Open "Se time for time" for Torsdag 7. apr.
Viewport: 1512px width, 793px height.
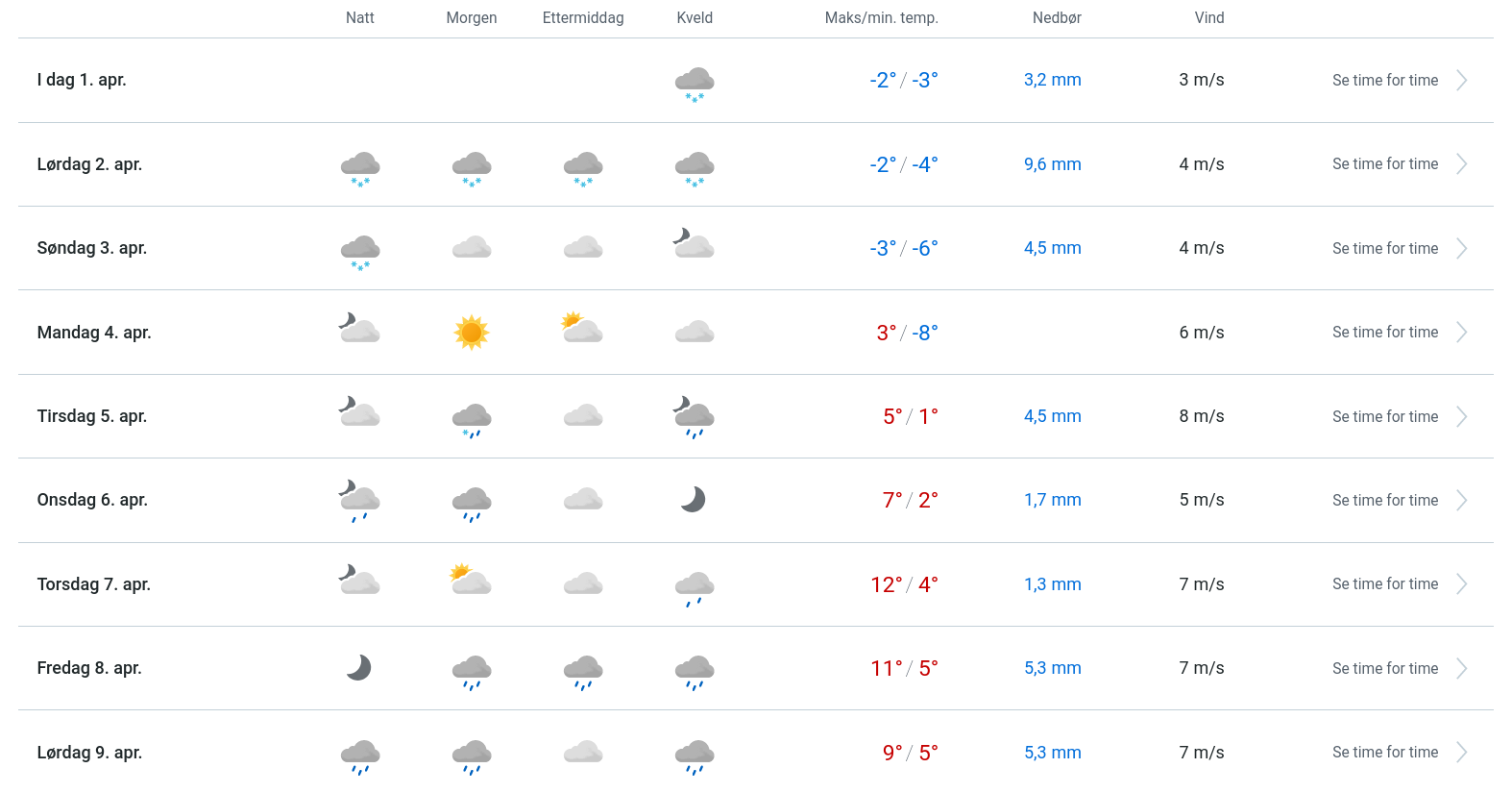coord(1384,584)
